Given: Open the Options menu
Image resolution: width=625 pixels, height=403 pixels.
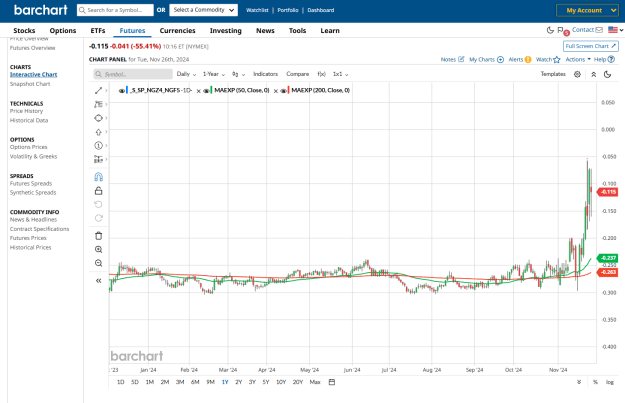Looking at the screenshot, I should (x=63, y=31).
